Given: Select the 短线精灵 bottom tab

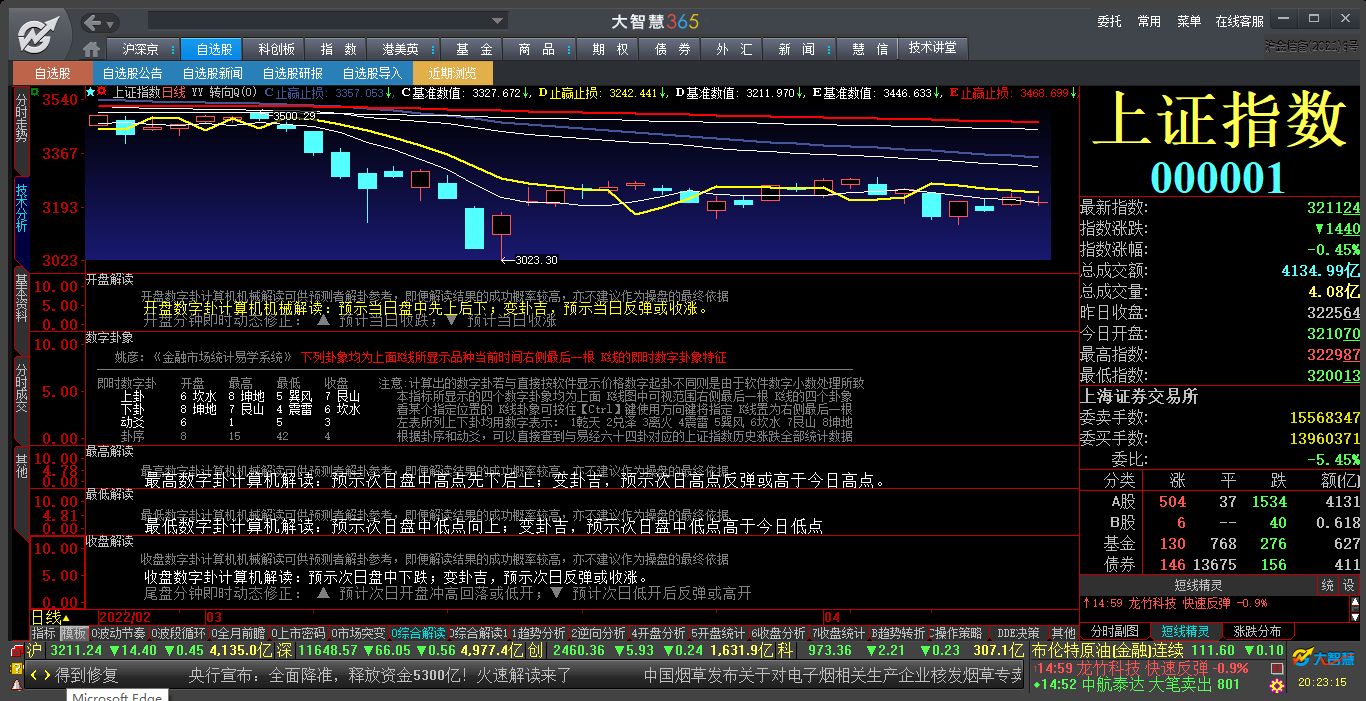Looking at the screenshot, I should coord(1185,631).
